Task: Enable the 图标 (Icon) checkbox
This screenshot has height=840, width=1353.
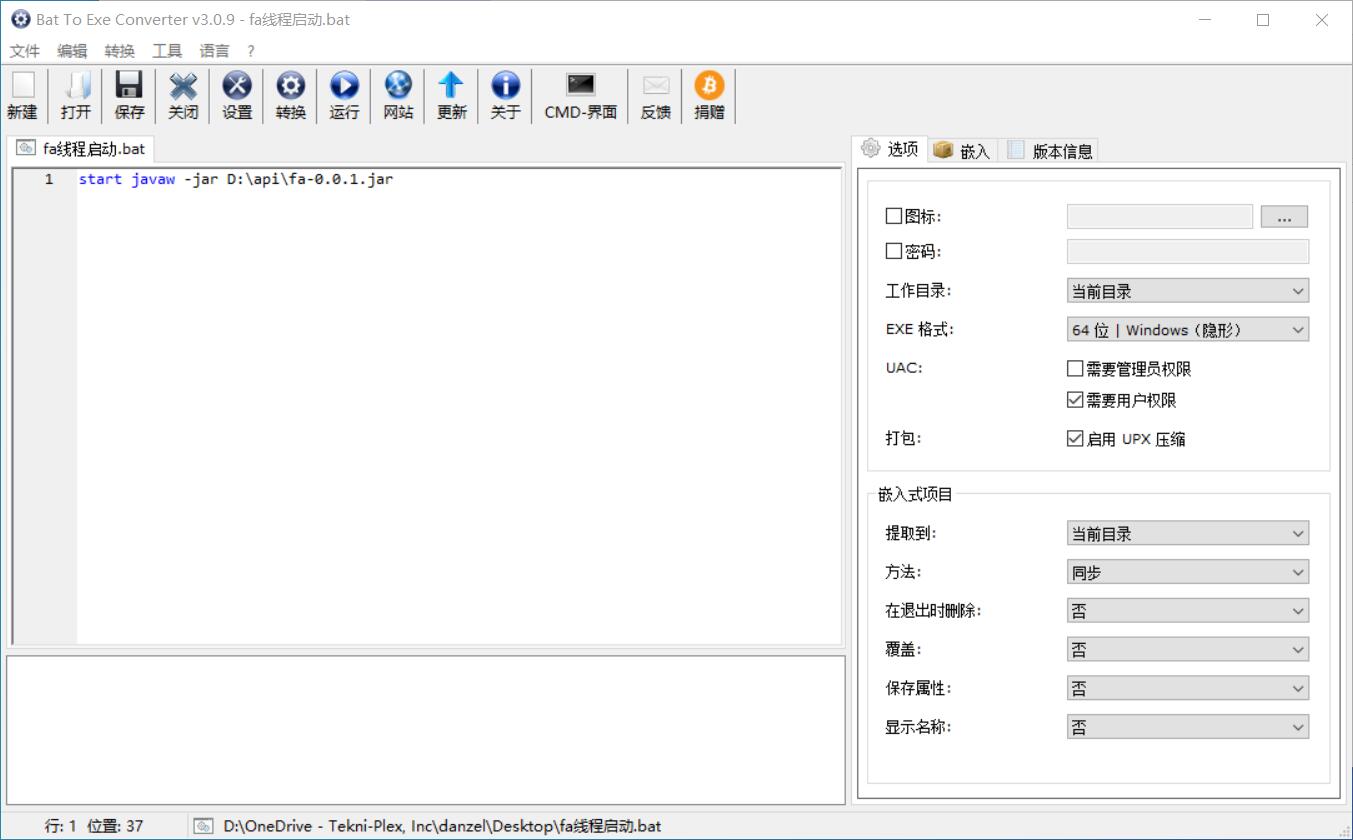Action: click(894, 216)
